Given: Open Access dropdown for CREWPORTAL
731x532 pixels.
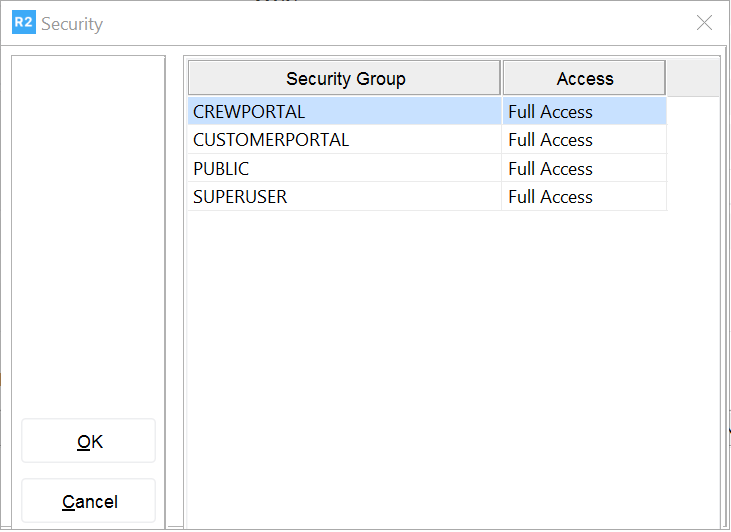Looking at the screenshot, I should pos(584,112).
